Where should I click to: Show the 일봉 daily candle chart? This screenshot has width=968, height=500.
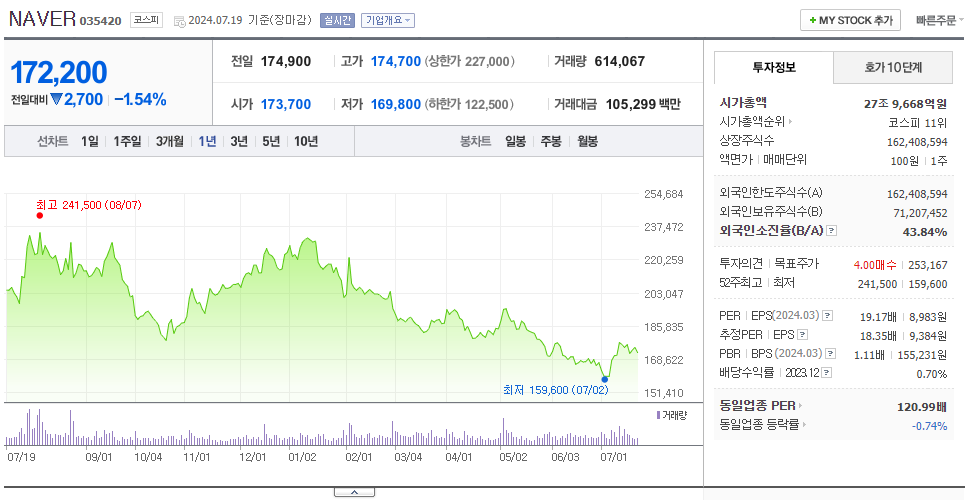point(515,141)
